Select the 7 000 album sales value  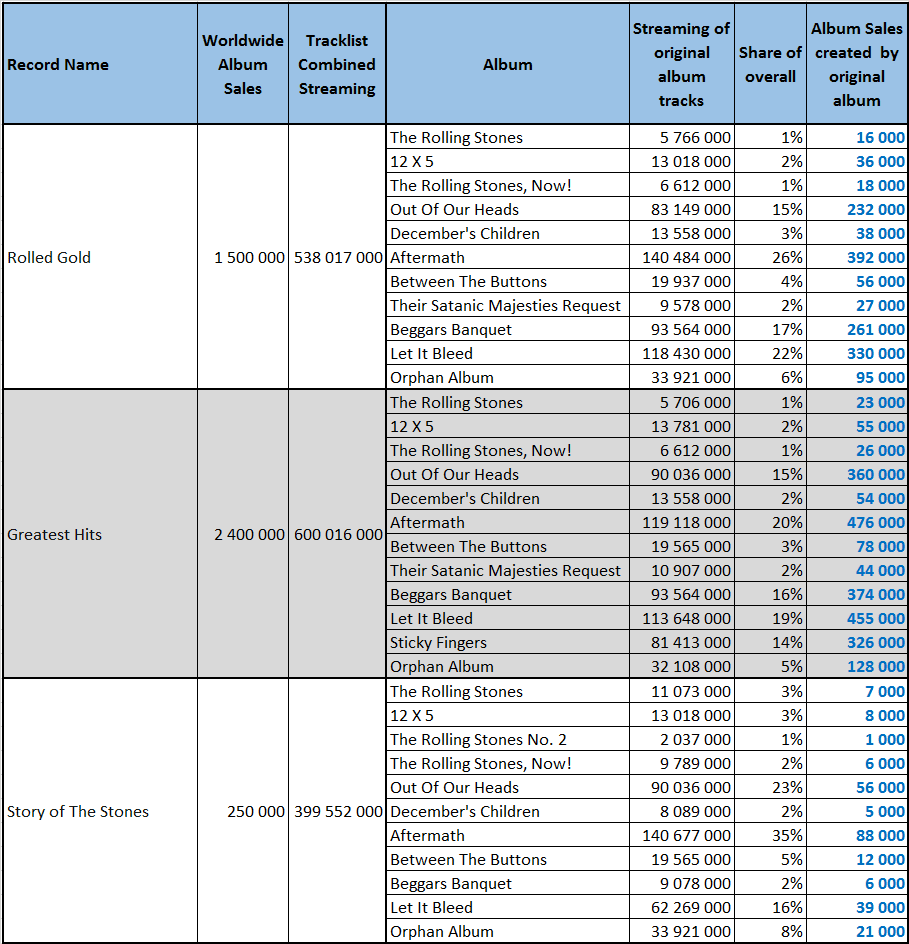point(885,691)
